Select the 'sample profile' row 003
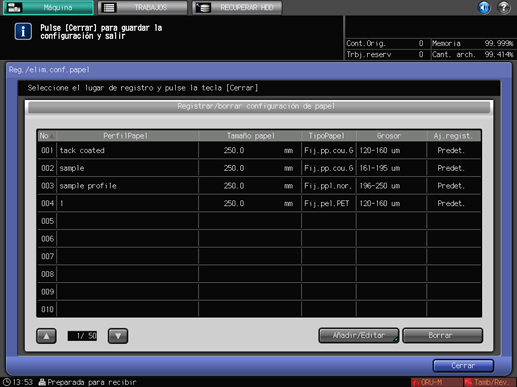Viewport: 517px width, 387px height. click(259, 186)
